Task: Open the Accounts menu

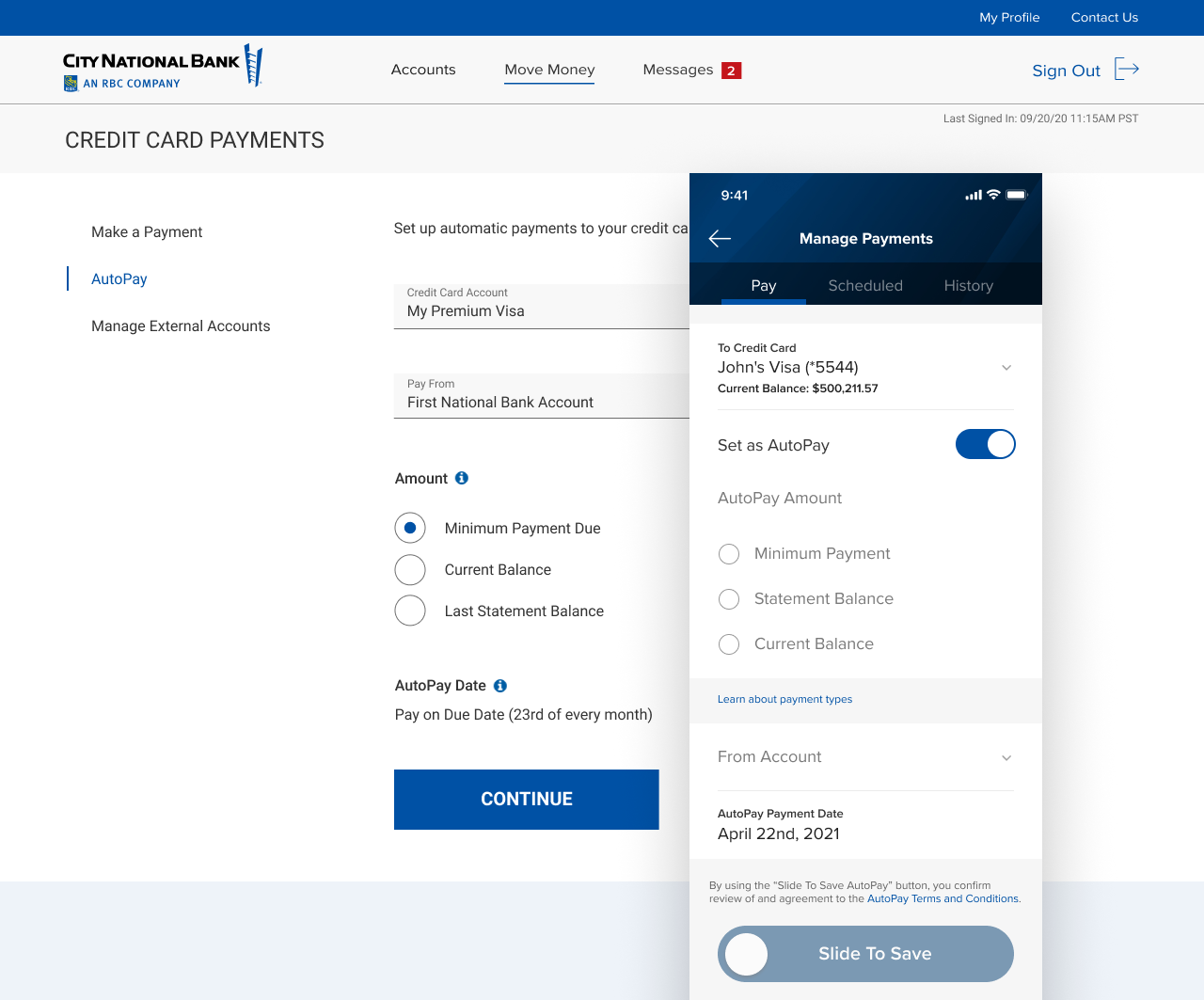Action: 423,70
